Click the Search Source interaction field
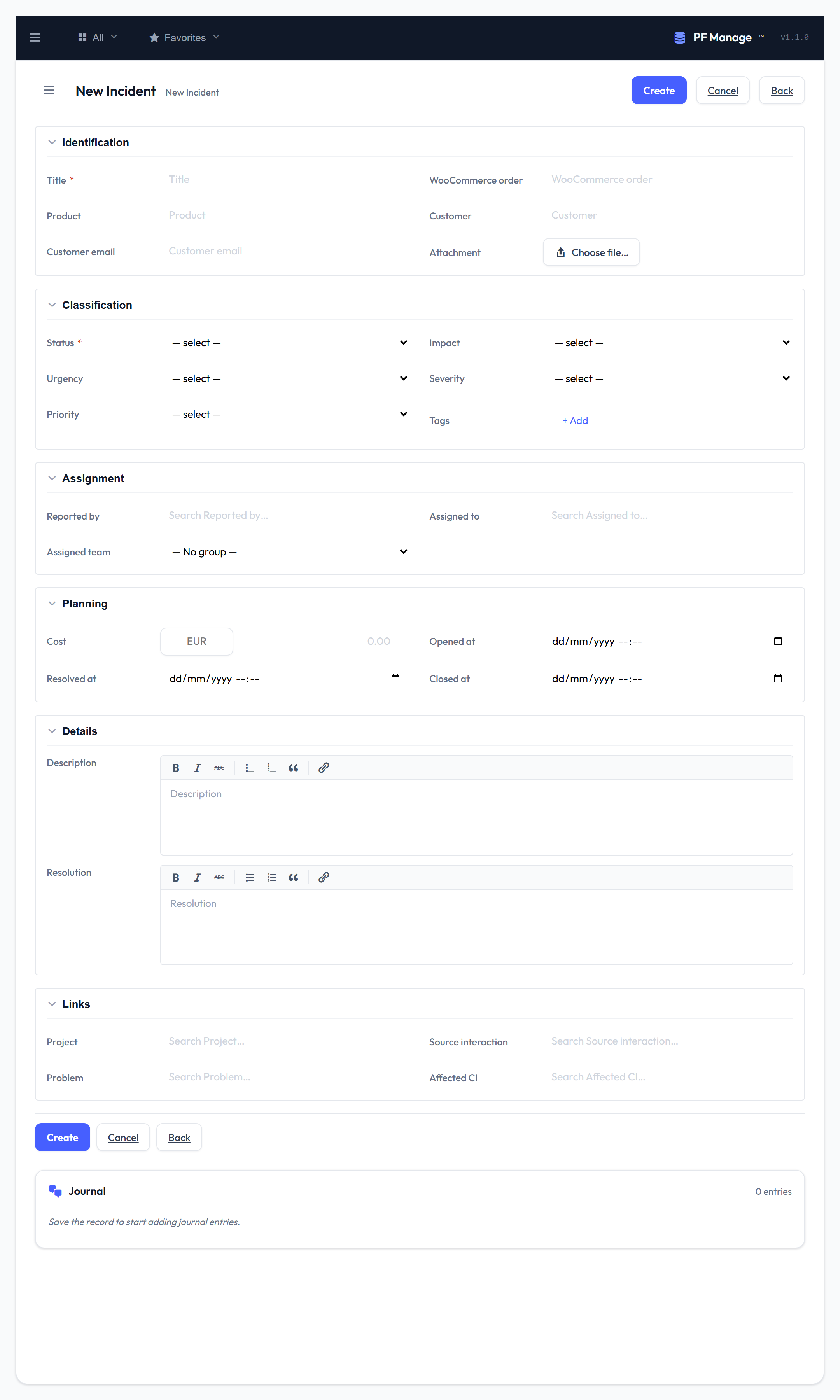 tap(668, 1041)
